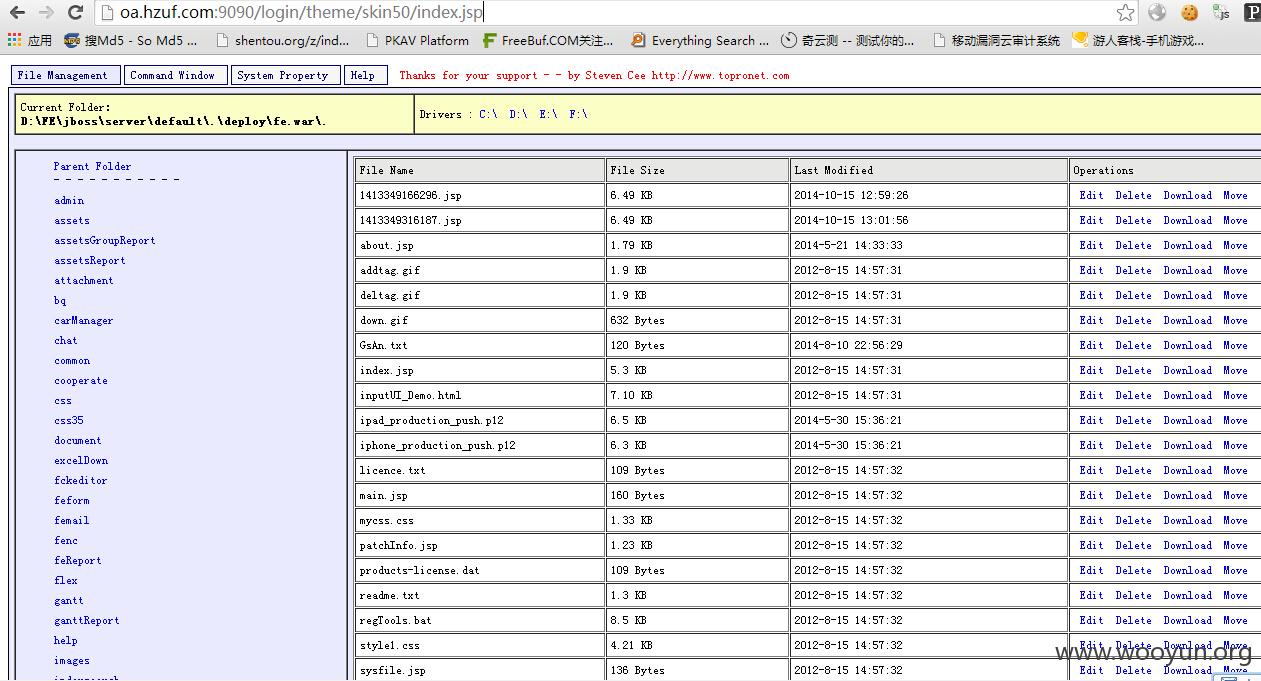Open the shentou.org bookmark

point(282,41)
